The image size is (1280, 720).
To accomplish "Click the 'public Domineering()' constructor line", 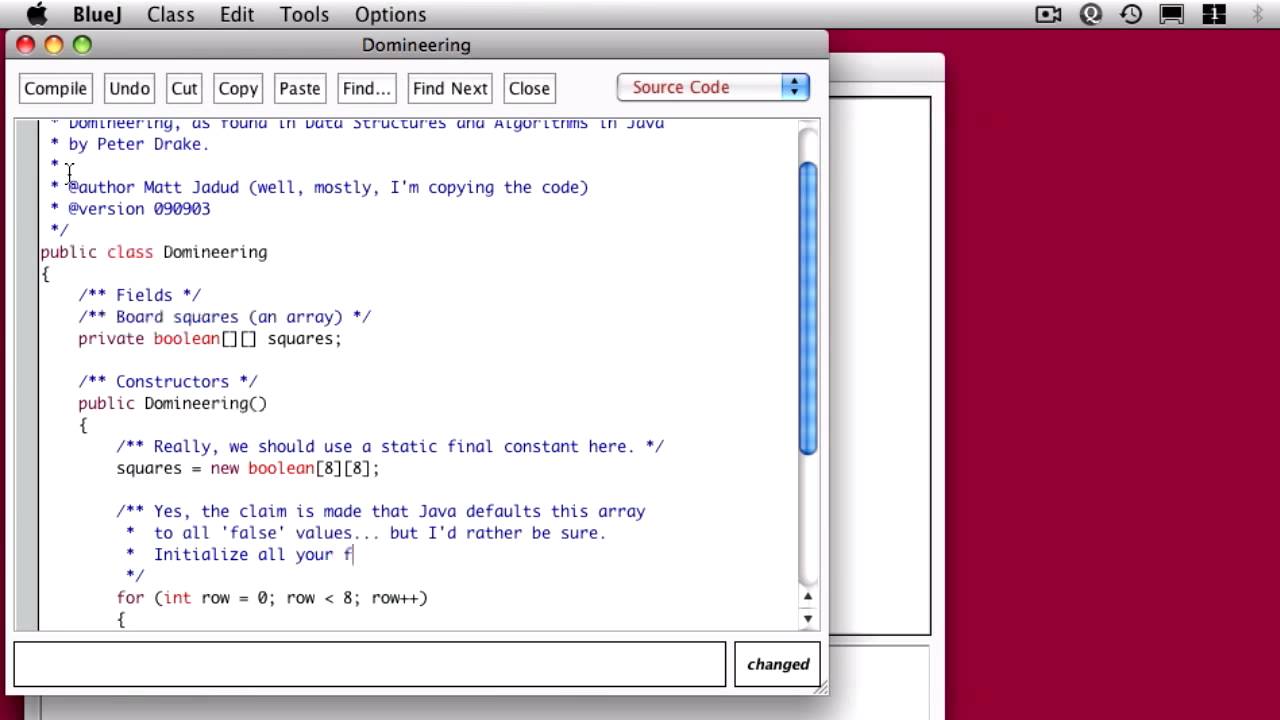I will 172,403.
